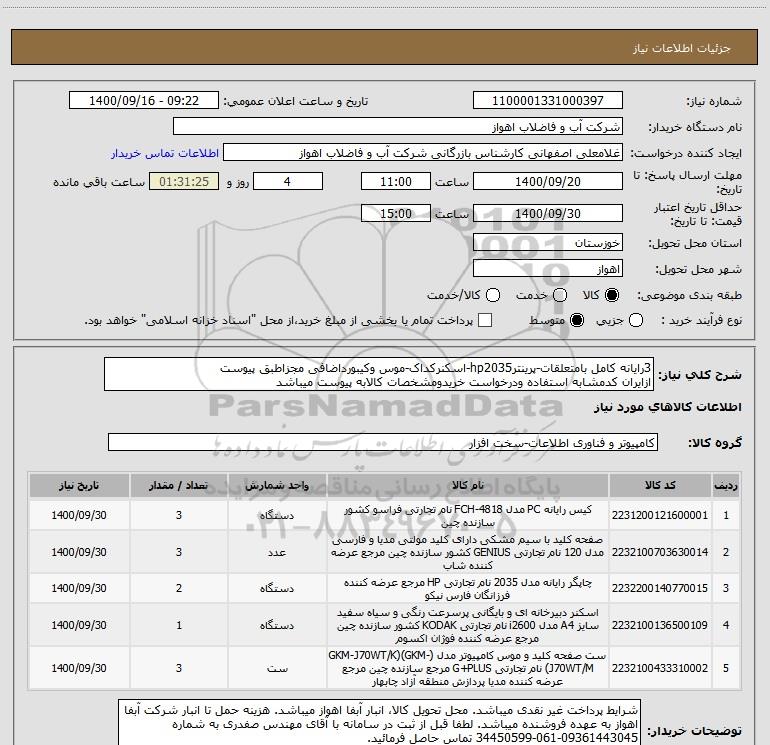Screen dimensions: 770x745
Task: Click the G+PLUS keyboard and mouse set name
Action: point(468,668)
